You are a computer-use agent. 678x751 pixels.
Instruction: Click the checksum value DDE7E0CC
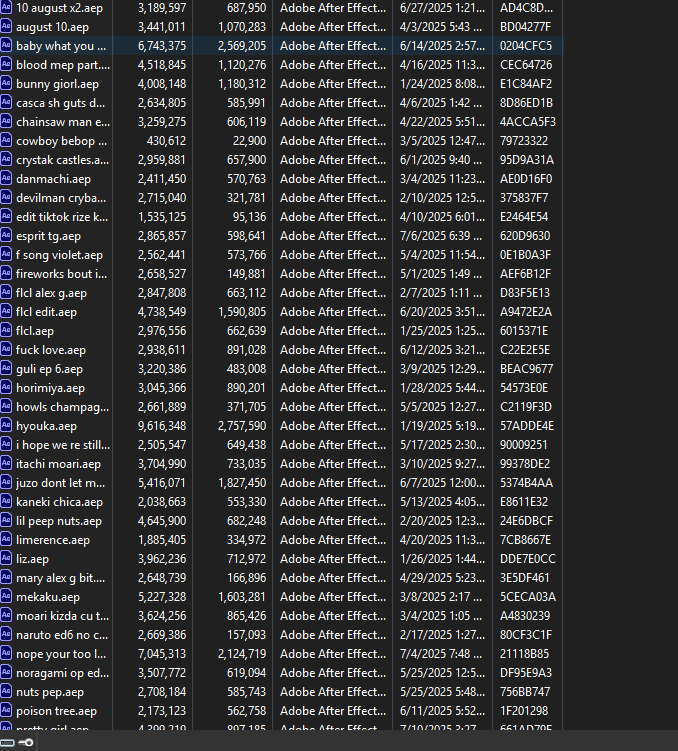528,559
